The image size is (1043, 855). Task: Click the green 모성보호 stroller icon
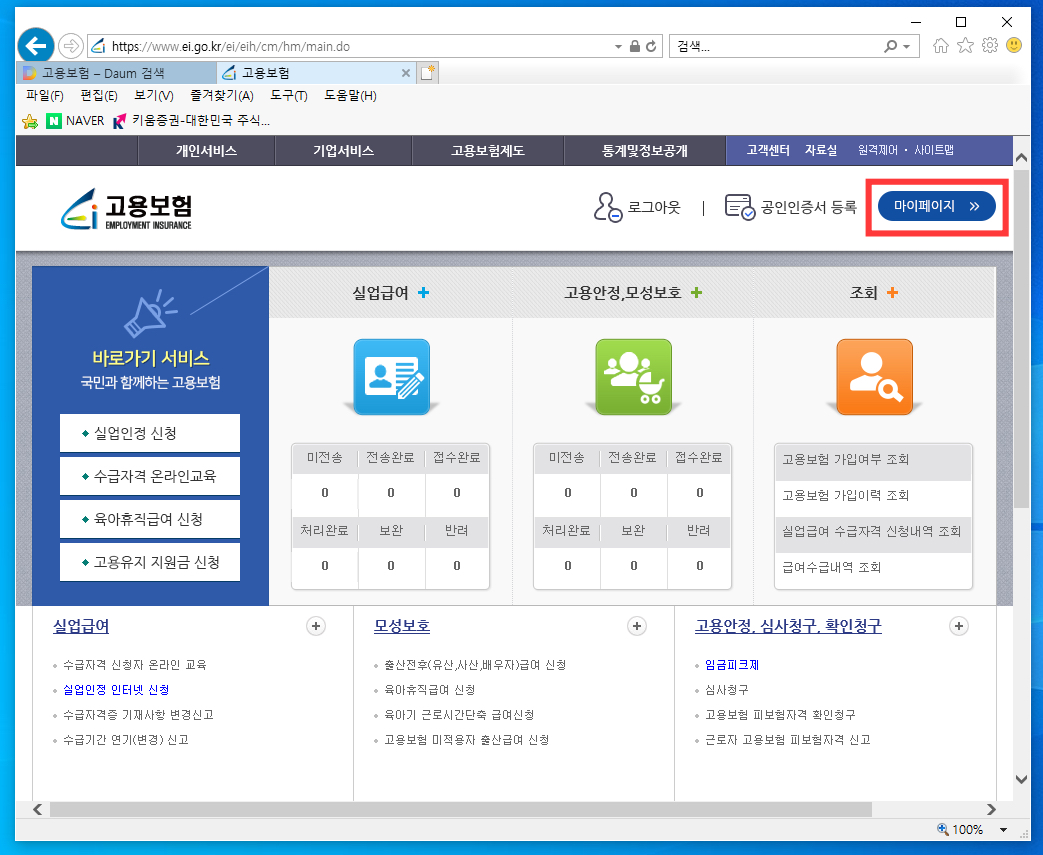pyautogui.click(x=633, y=377)
